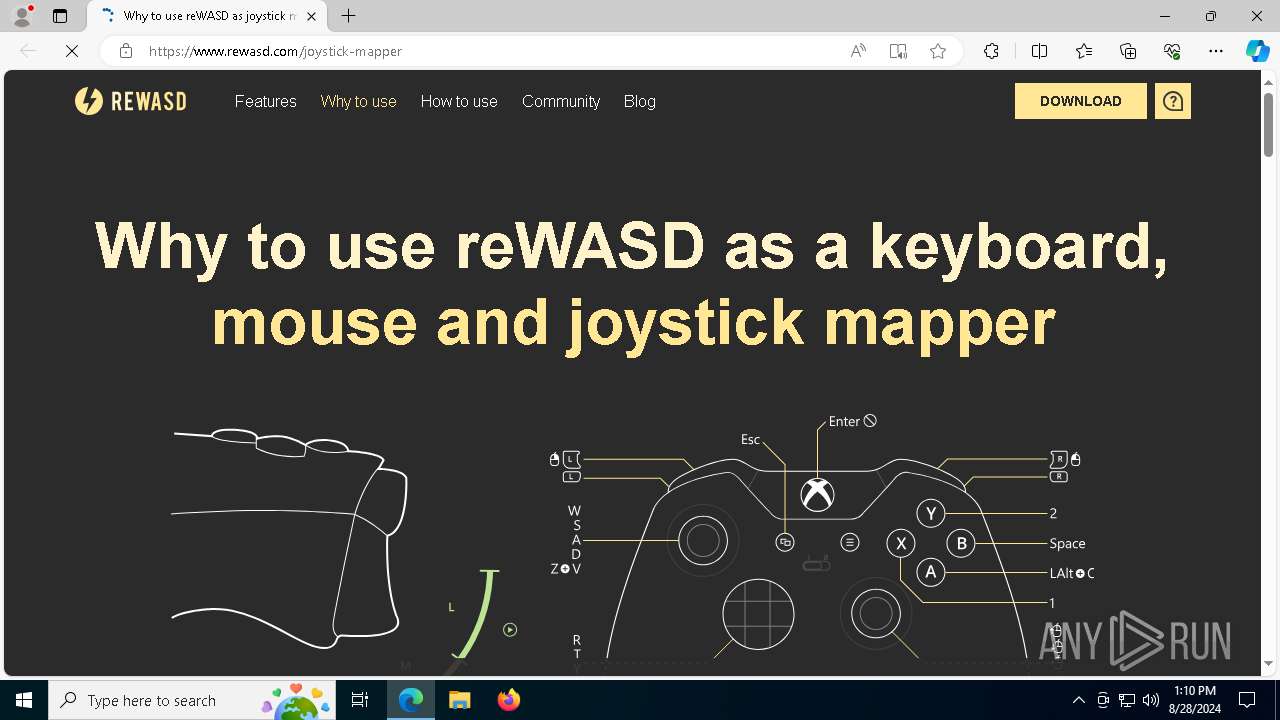Go to the Community page

click(561, 101)
